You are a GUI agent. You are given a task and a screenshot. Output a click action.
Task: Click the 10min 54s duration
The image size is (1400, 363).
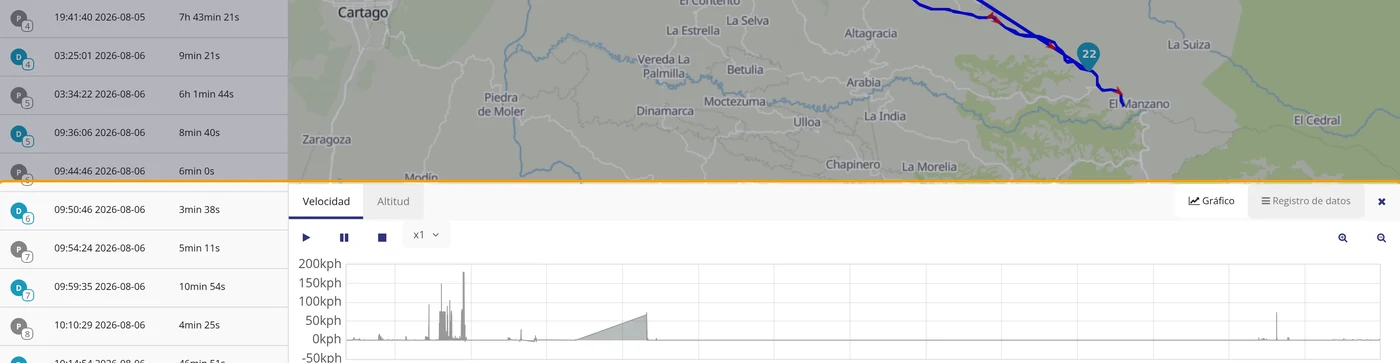click(203, 286)
